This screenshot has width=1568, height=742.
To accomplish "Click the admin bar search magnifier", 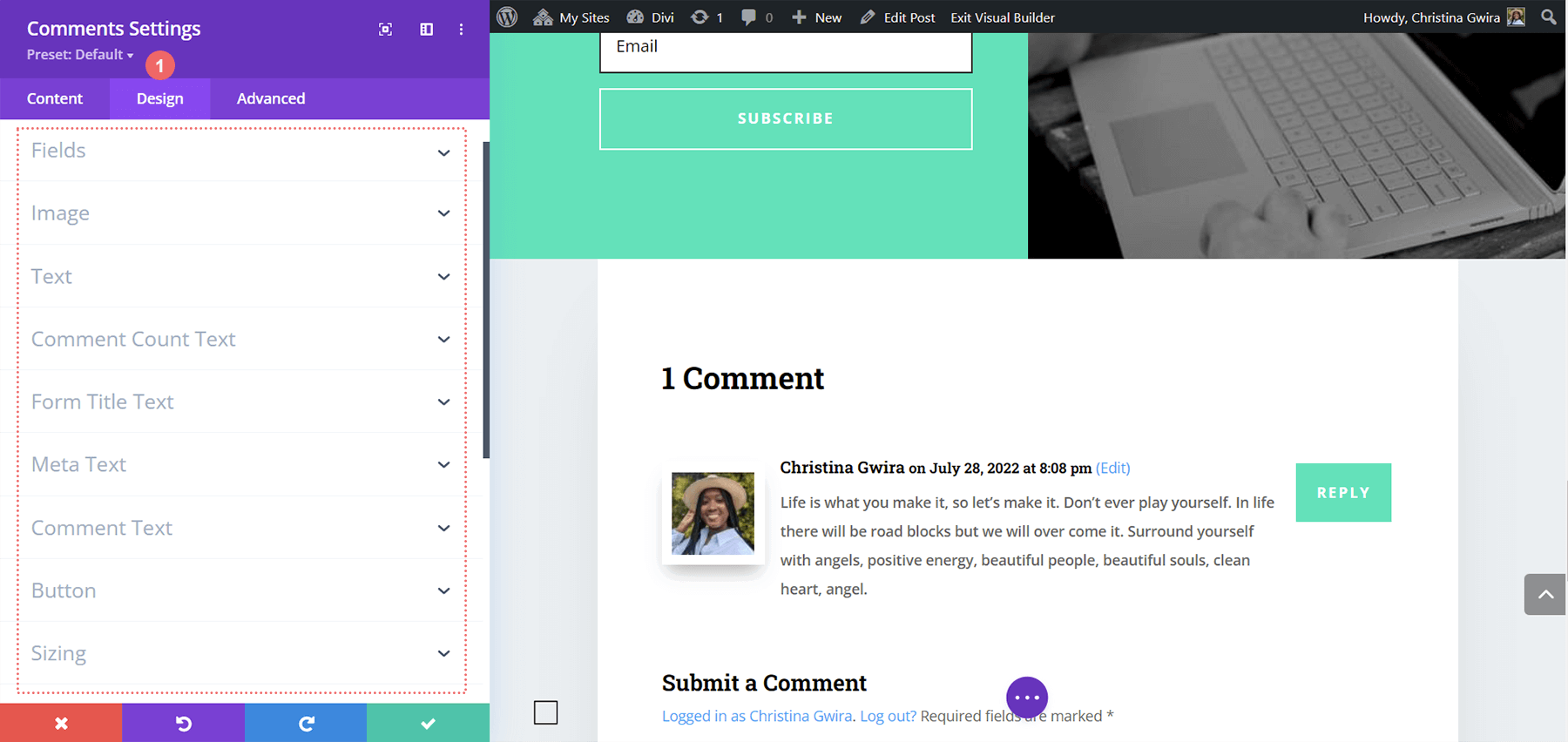I will point(1548,17).
